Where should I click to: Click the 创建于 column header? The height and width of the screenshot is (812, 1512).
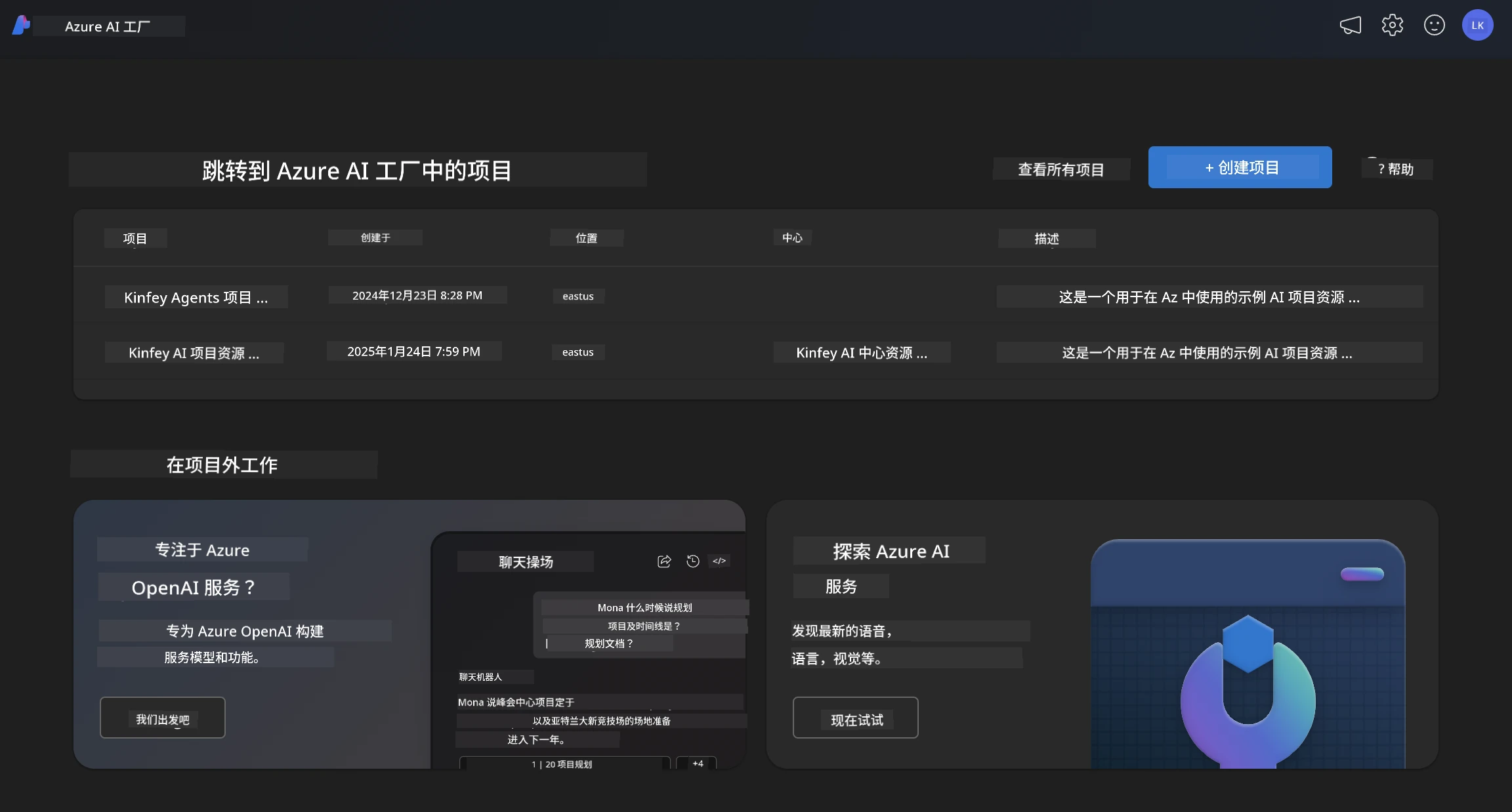[x=375, y=237]
